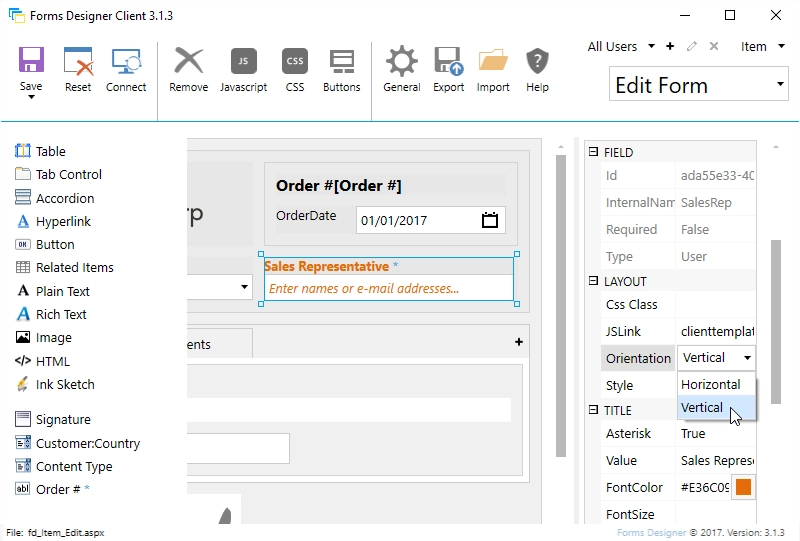Open the CSS editor

[x=294, y=62]
